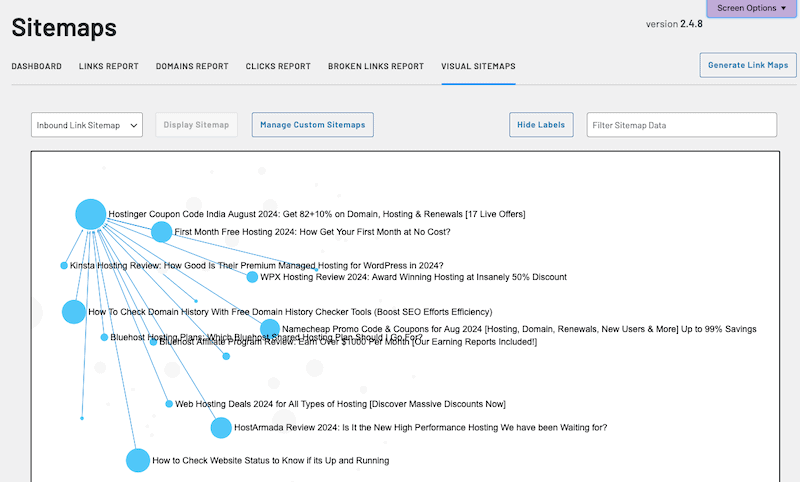
Task: Open Manage Custom Sitemaps
Action: (313, 125)
